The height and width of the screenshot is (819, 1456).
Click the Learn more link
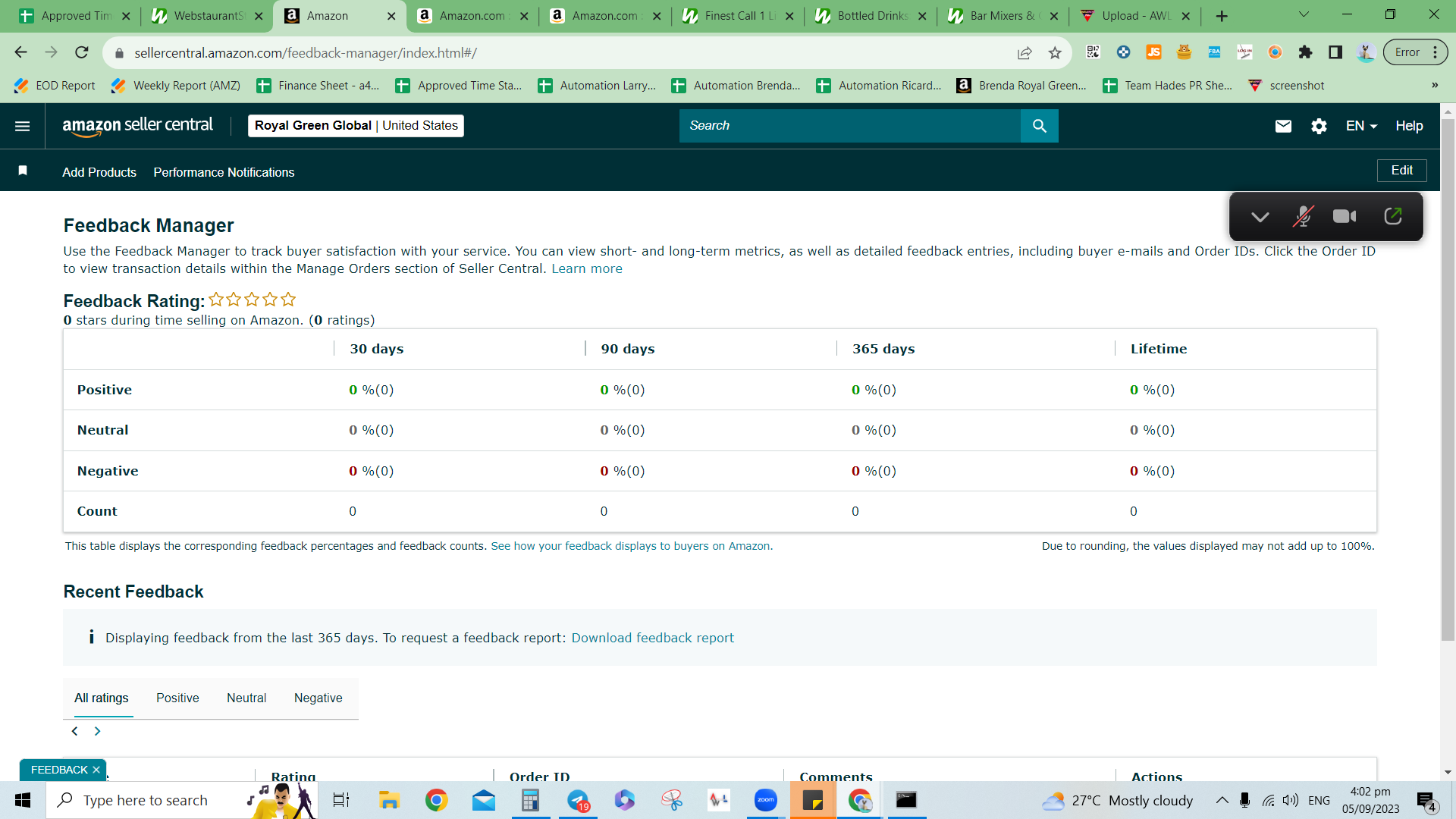[587, 268]
